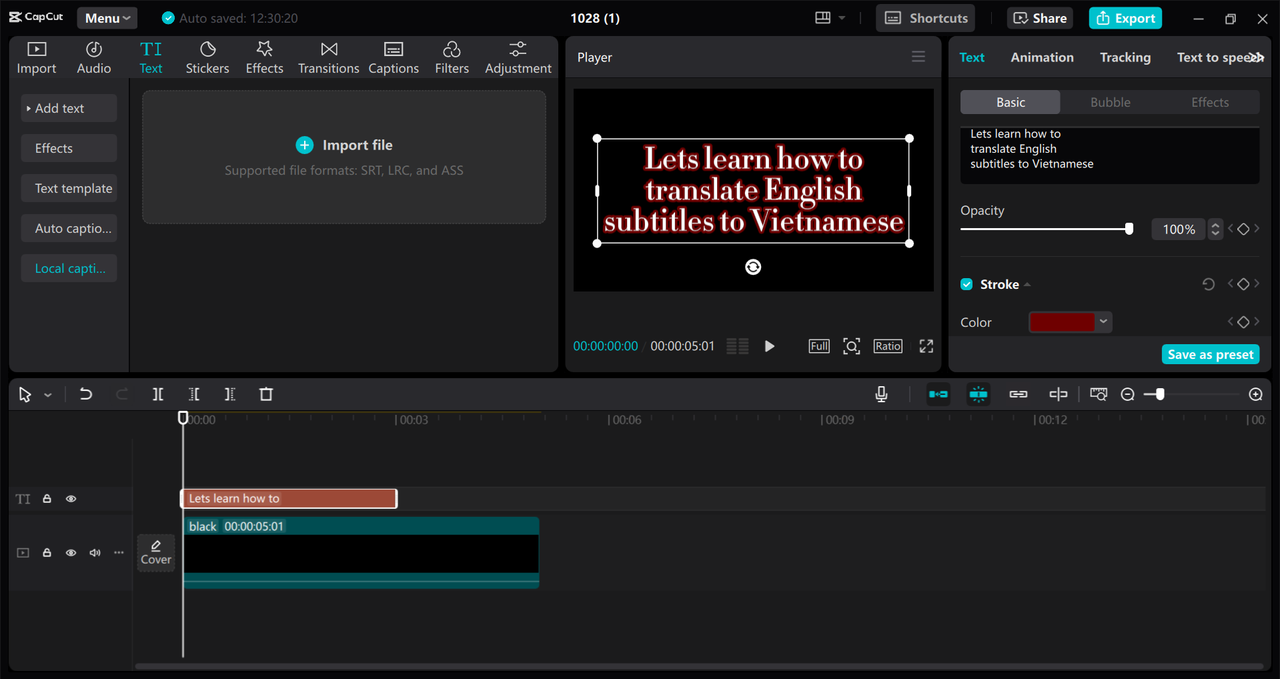Expand player to fullscreen
This screenshot has width=1280, height=679.
coord(926,346)
